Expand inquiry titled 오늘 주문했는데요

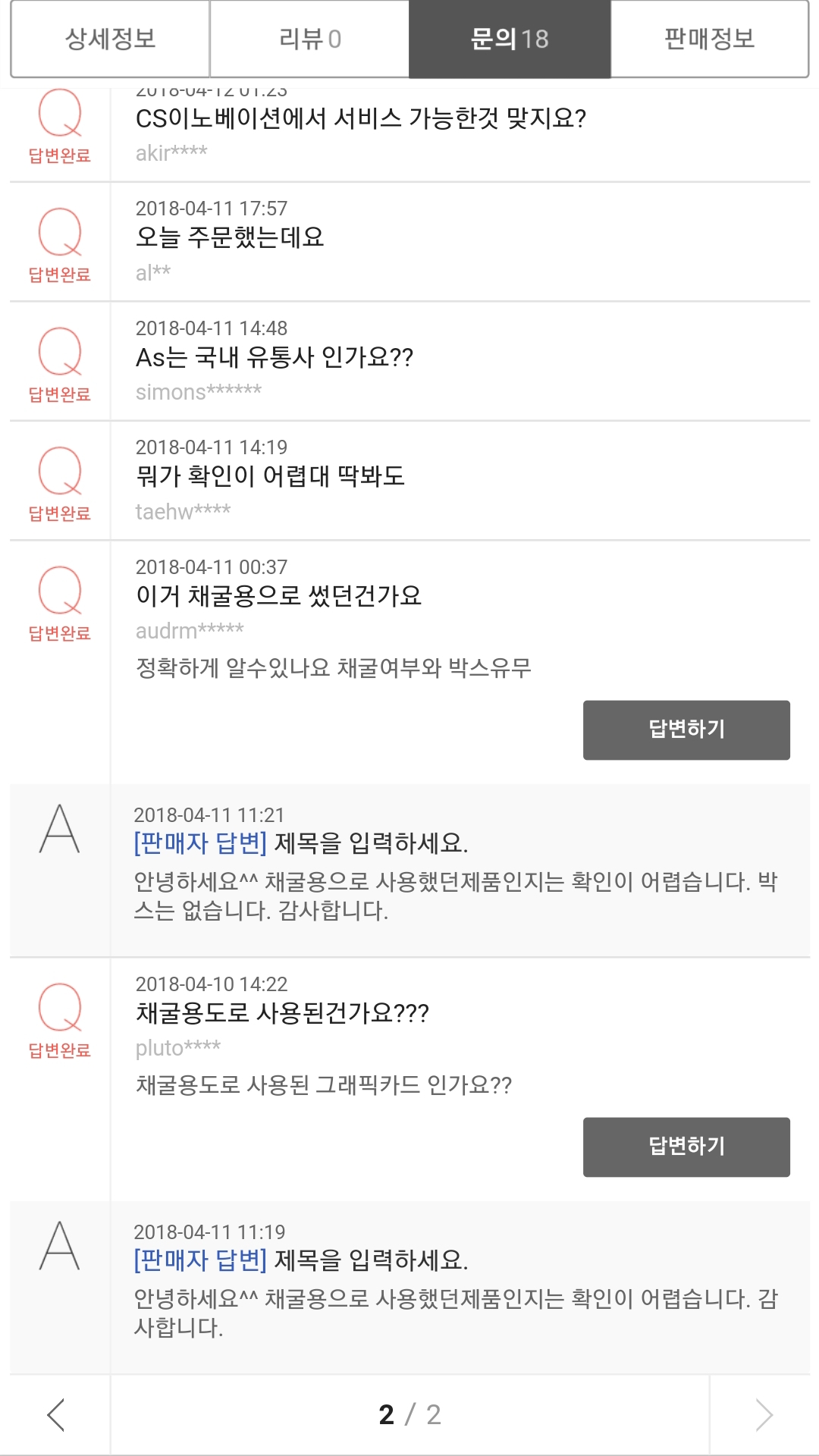tap(230, 237)
